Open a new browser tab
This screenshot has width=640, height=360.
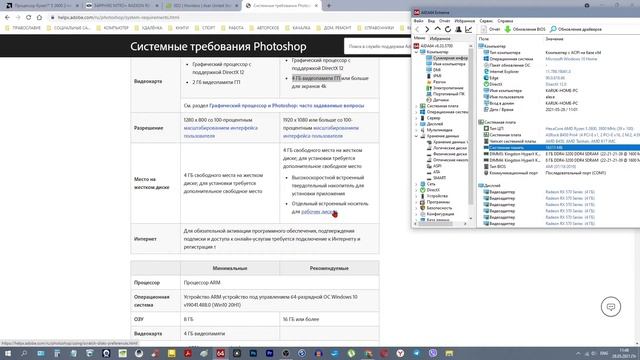[329, 6]
